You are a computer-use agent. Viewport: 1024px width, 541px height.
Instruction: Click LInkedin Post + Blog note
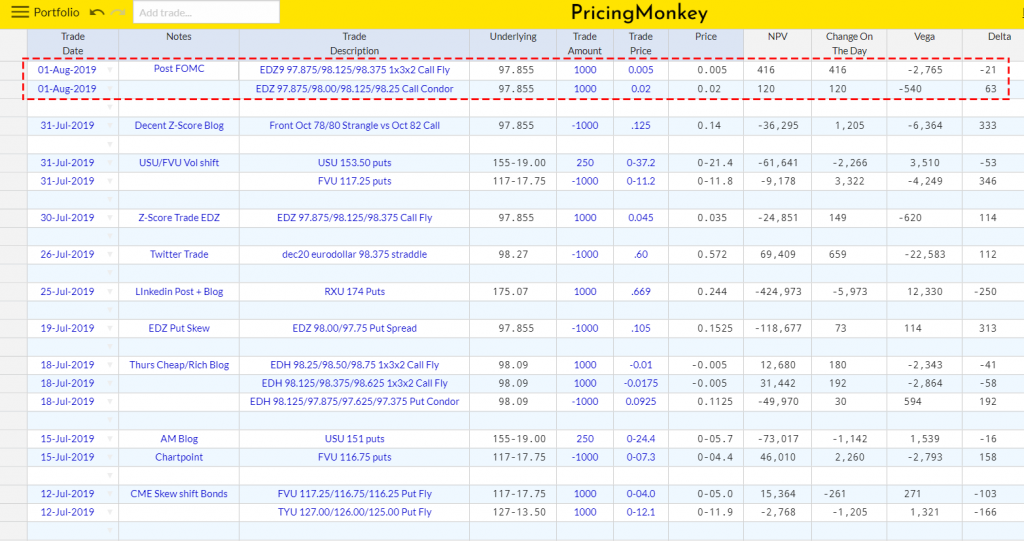pos(179,291)
